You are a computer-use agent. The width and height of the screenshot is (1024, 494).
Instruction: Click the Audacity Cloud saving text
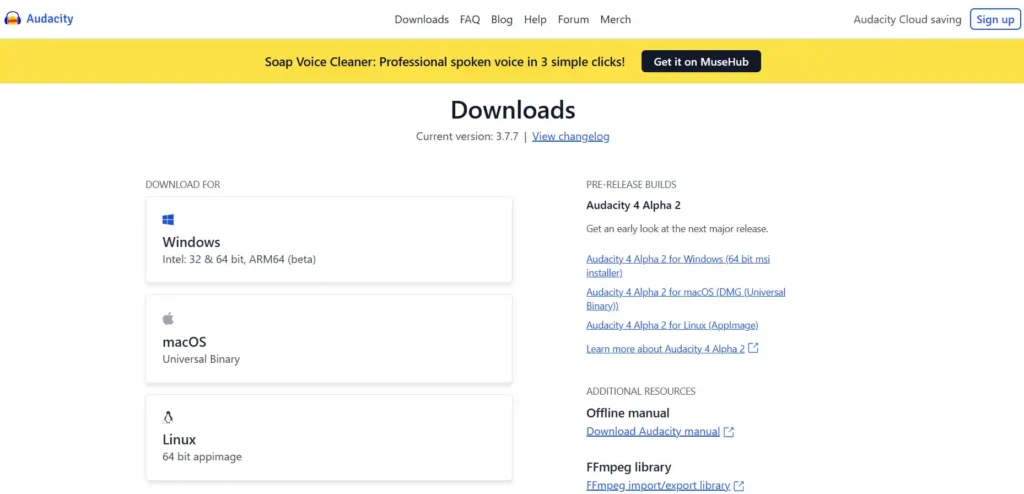pos(907,19)
